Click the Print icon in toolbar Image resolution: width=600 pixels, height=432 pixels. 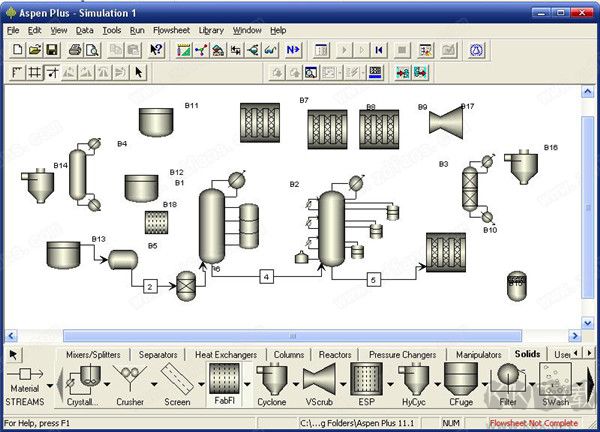pos(76,49)
